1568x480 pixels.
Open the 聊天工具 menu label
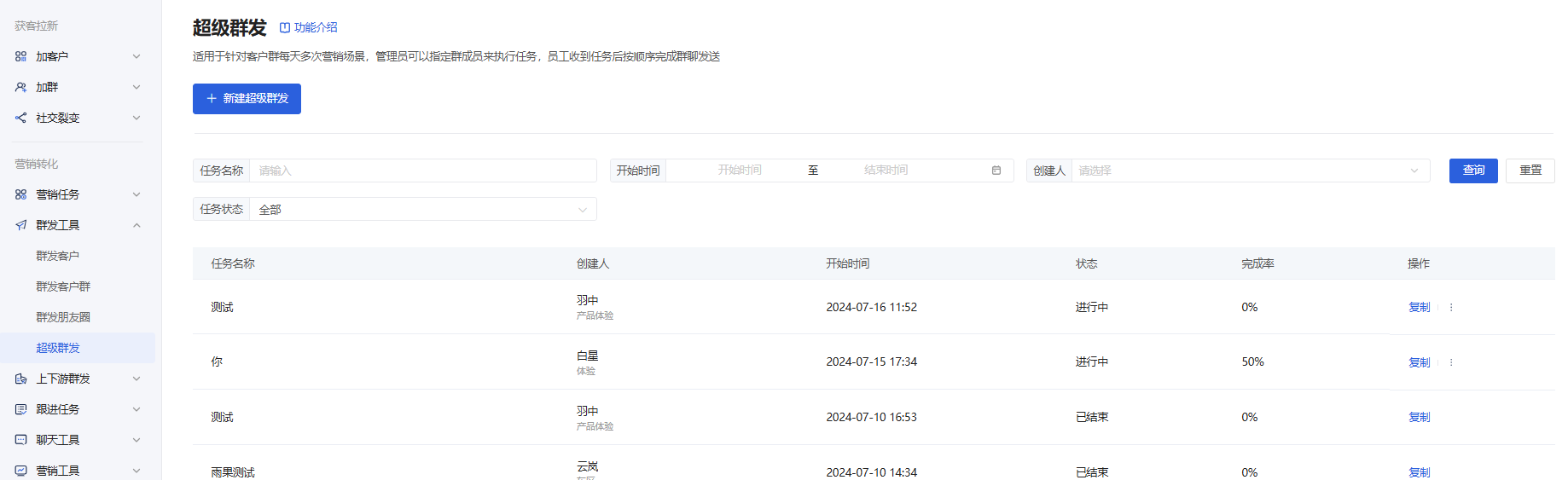coord(57,440)
